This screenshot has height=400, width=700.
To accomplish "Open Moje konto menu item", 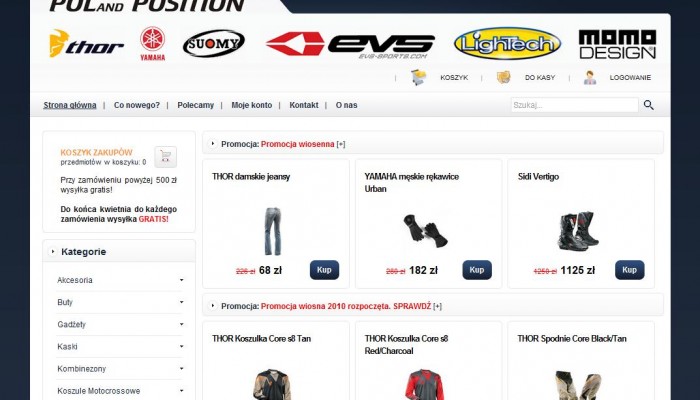I will [251, 105].
